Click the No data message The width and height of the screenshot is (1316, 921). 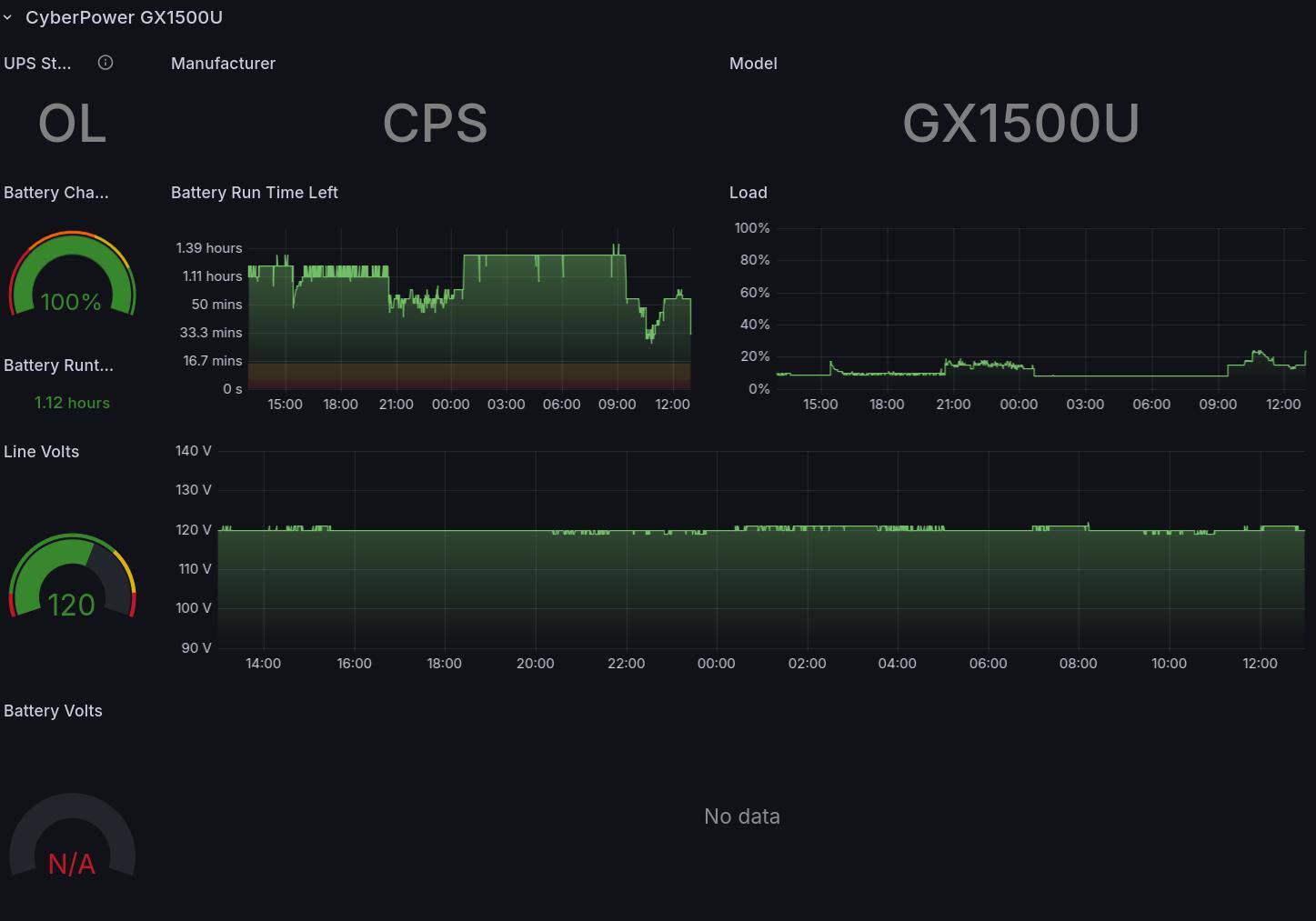[x=741, y=816]
